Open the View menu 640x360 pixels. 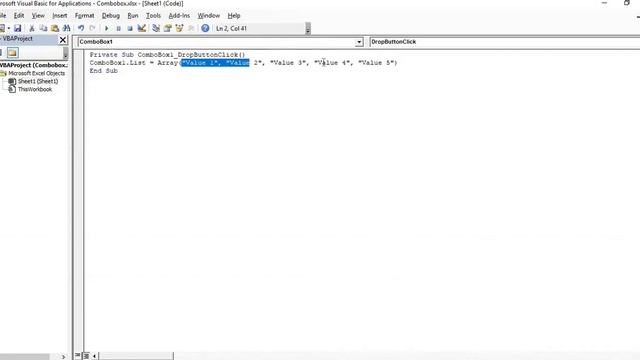click(x=38, y=16)
